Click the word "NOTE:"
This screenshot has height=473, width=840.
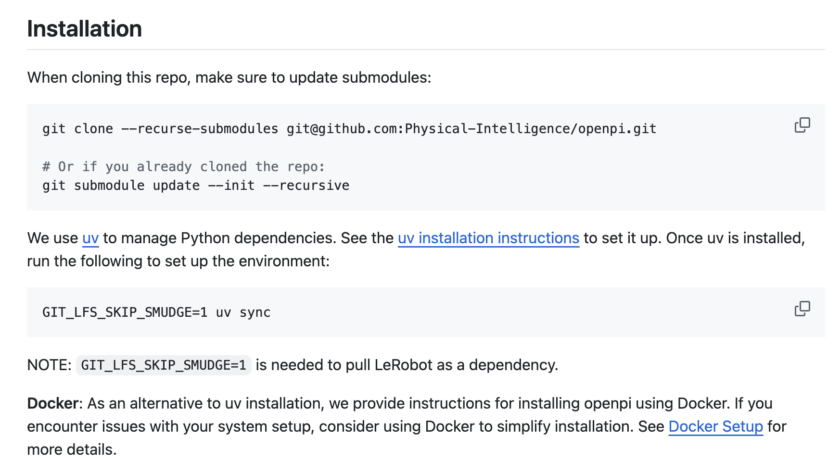coord(49,365)
